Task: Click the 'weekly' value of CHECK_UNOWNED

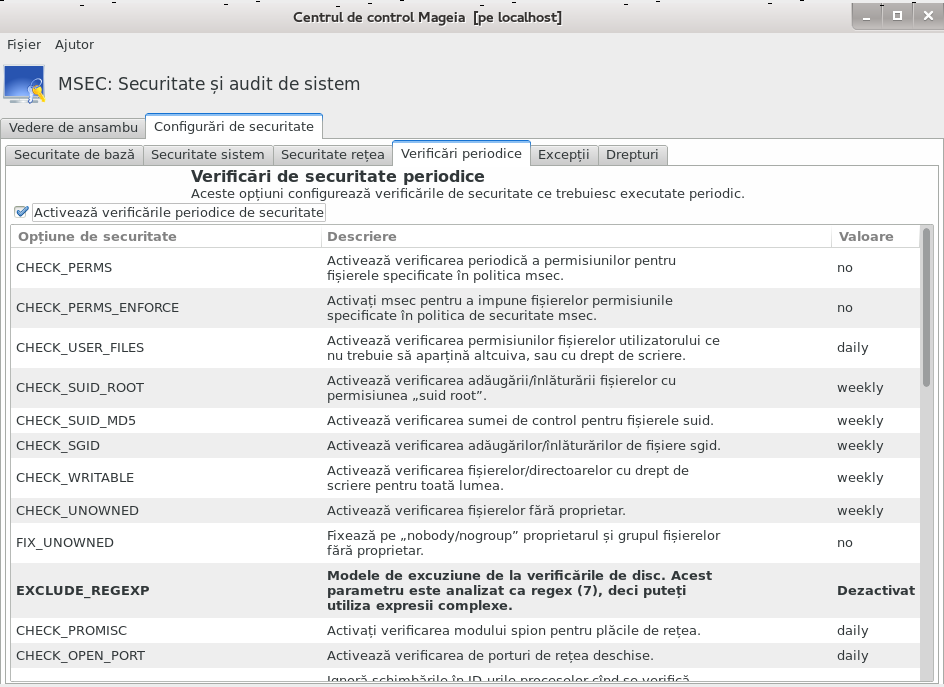Action: coord(860,511)
